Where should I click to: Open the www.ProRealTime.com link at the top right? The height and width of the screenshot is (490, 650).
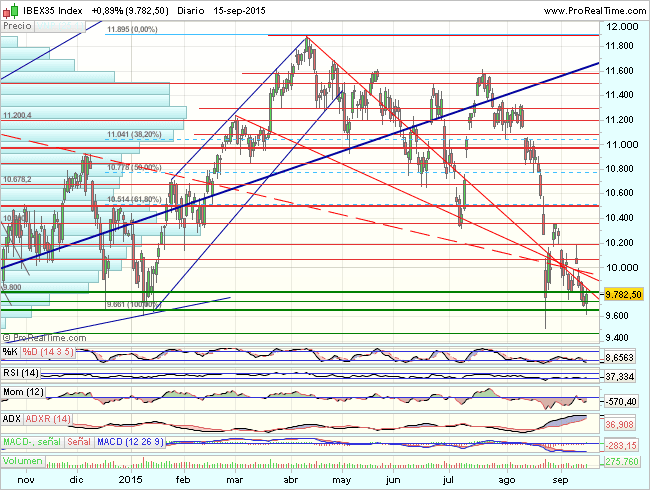click(x=595, y=11)
